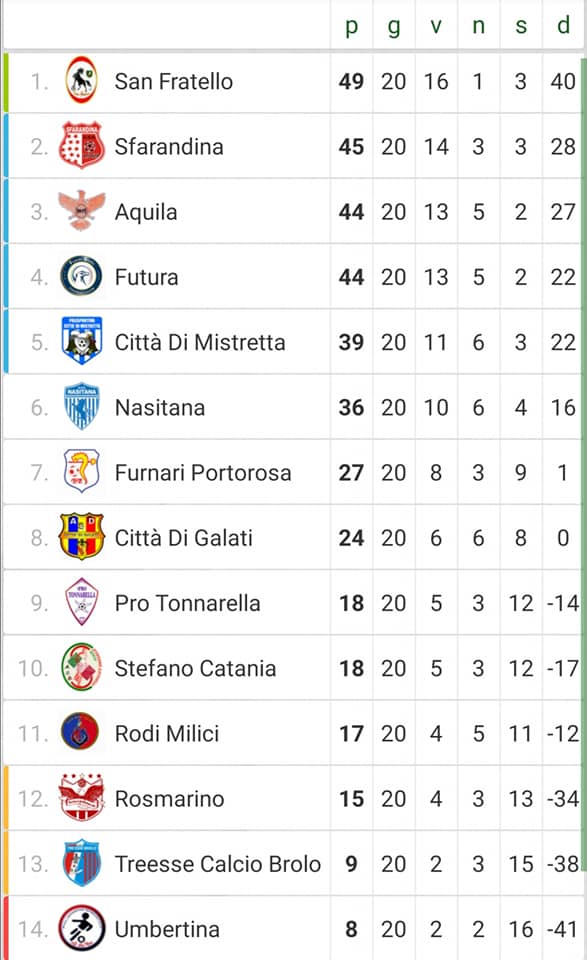Click the Città Di Mistretta crest
This screenshot has width=587, height=960.
point(81,341)
